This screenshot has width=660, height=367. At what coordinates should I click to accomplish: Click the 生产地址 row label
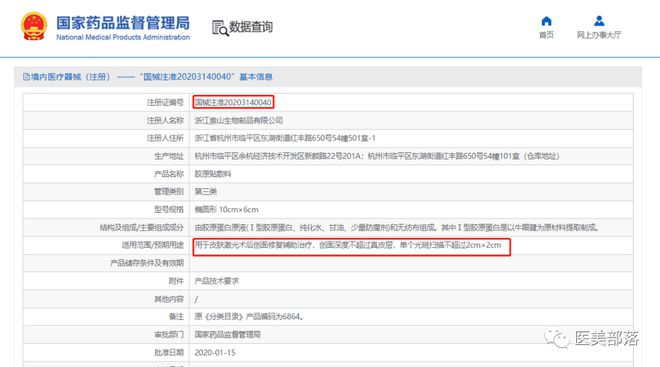coord(169,156)
